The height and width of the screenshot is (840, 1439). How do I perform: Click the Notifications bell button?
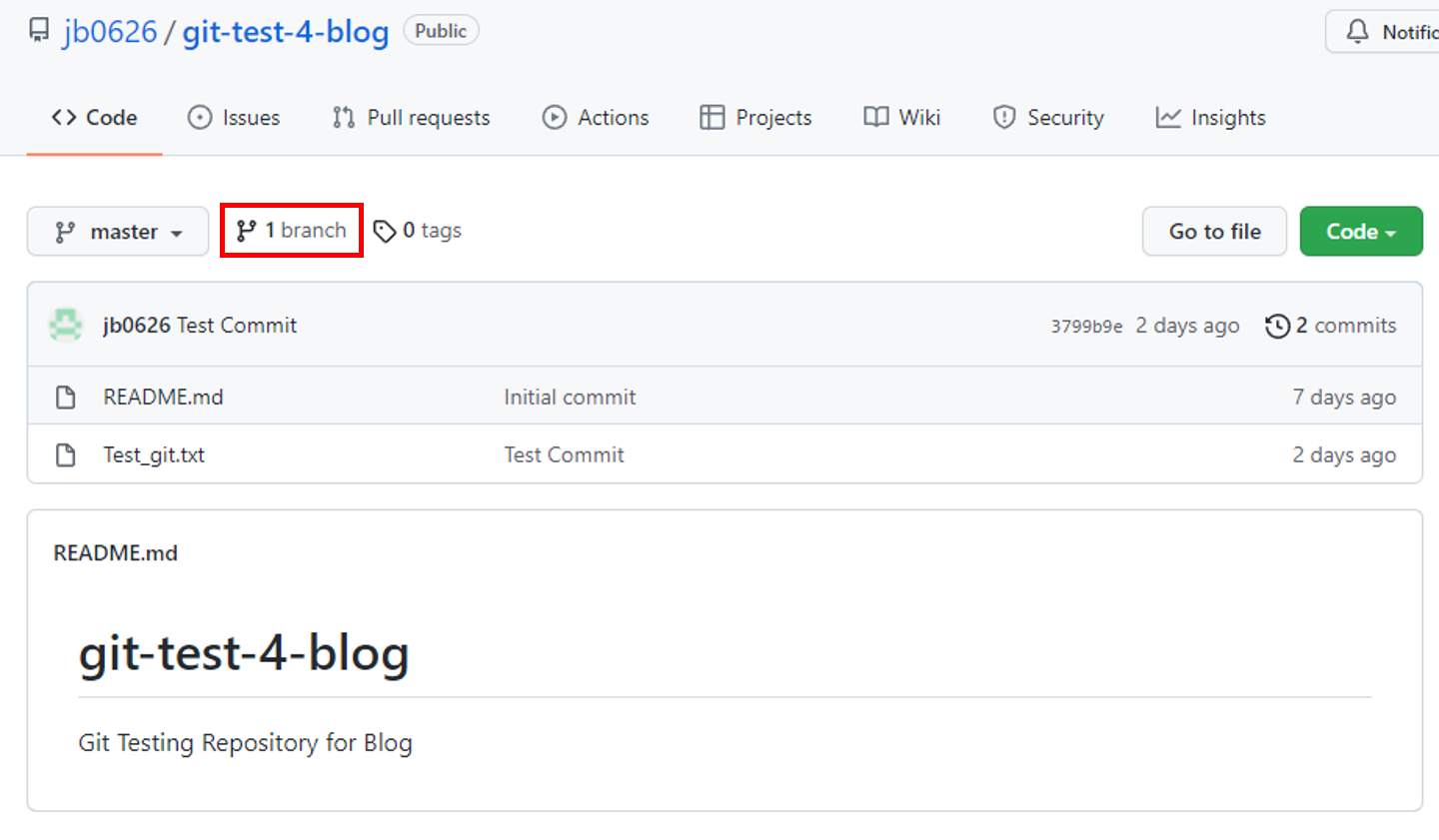pos(1382,32)
